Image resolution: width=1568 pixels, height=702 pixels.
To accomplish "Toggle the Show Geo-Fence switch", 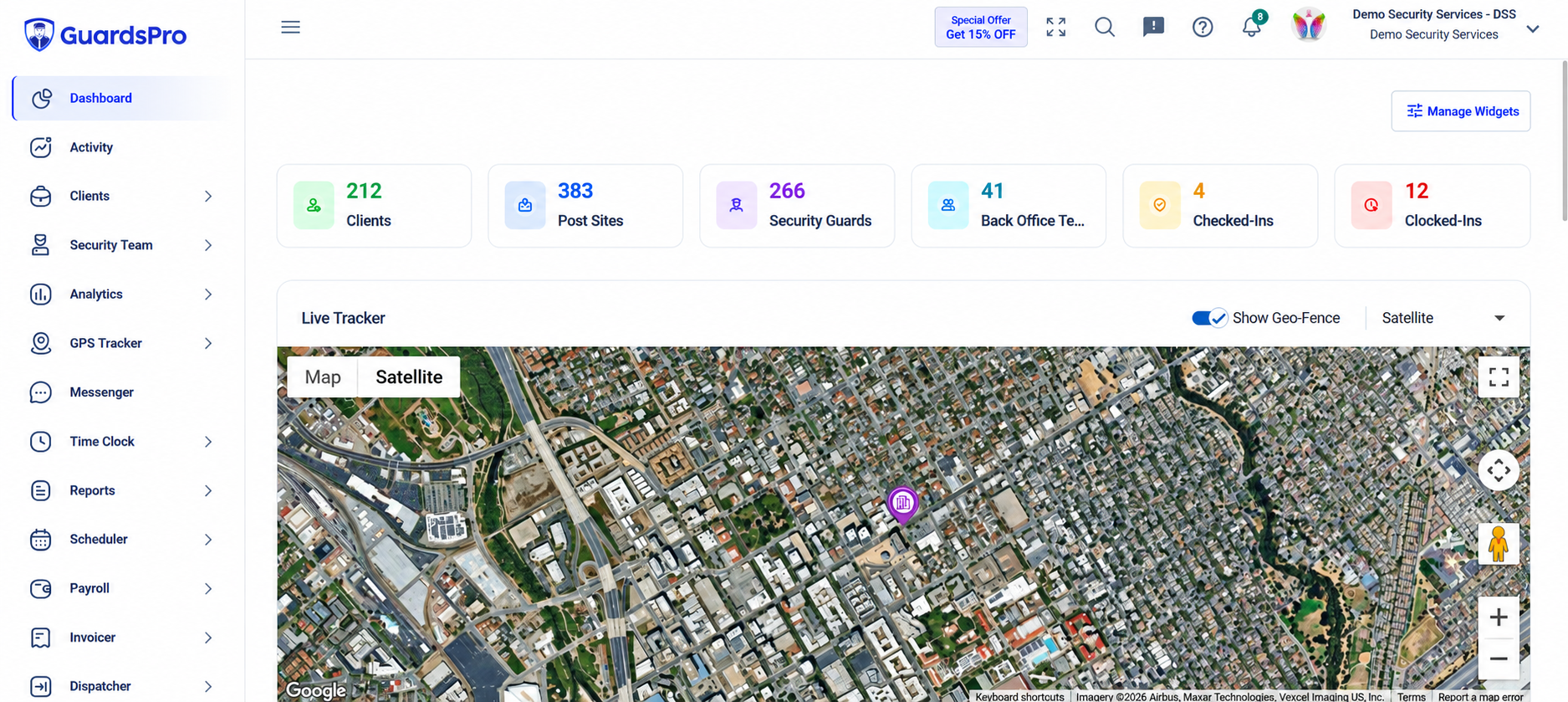I will pos(1209,318).
